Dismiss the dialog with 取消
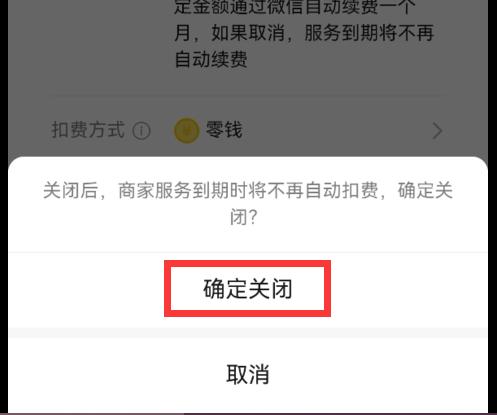The height and width of the screenshot is (415, 497). click(248, 374)
